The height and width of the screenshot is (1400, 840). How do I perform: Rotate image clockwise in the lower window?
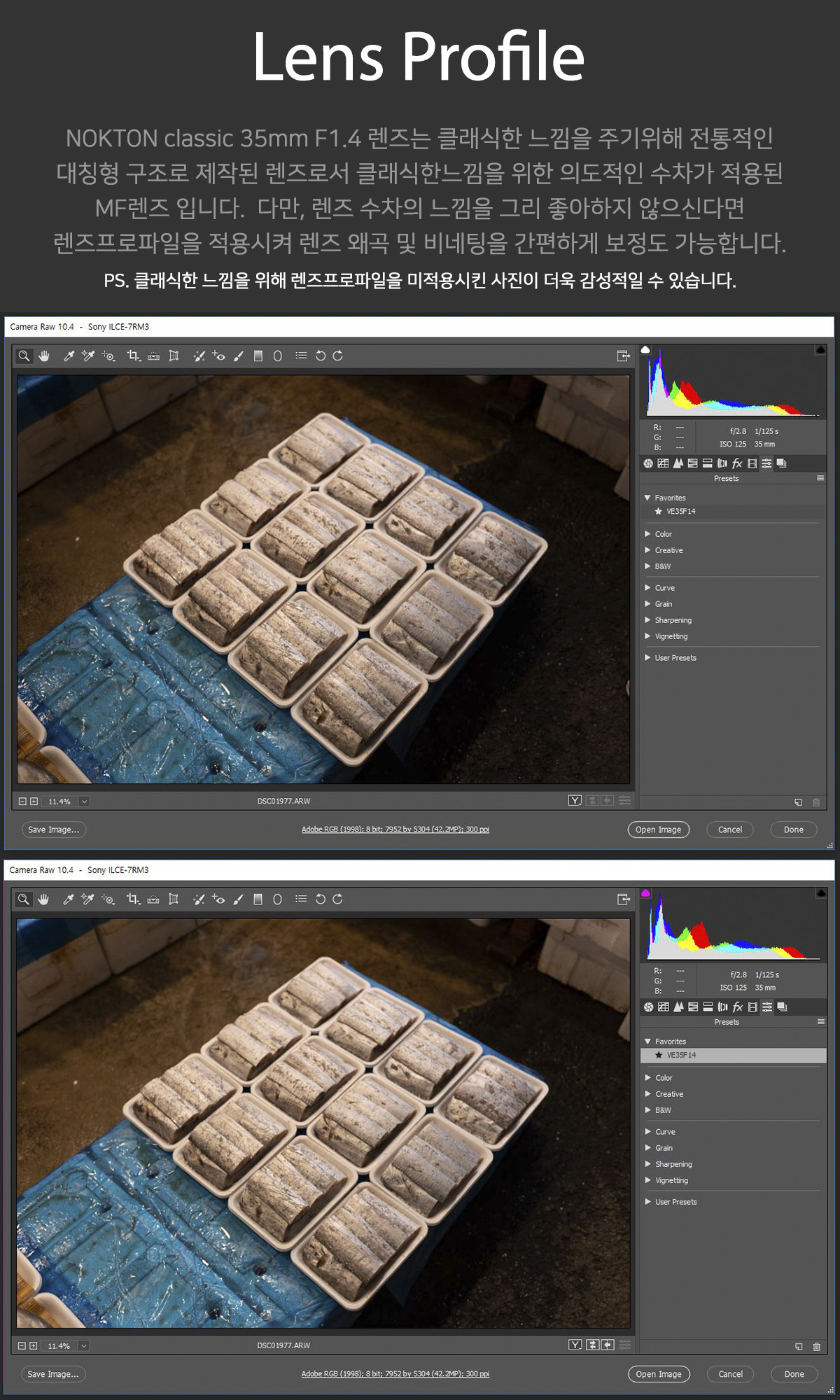[x=337, y=899]
